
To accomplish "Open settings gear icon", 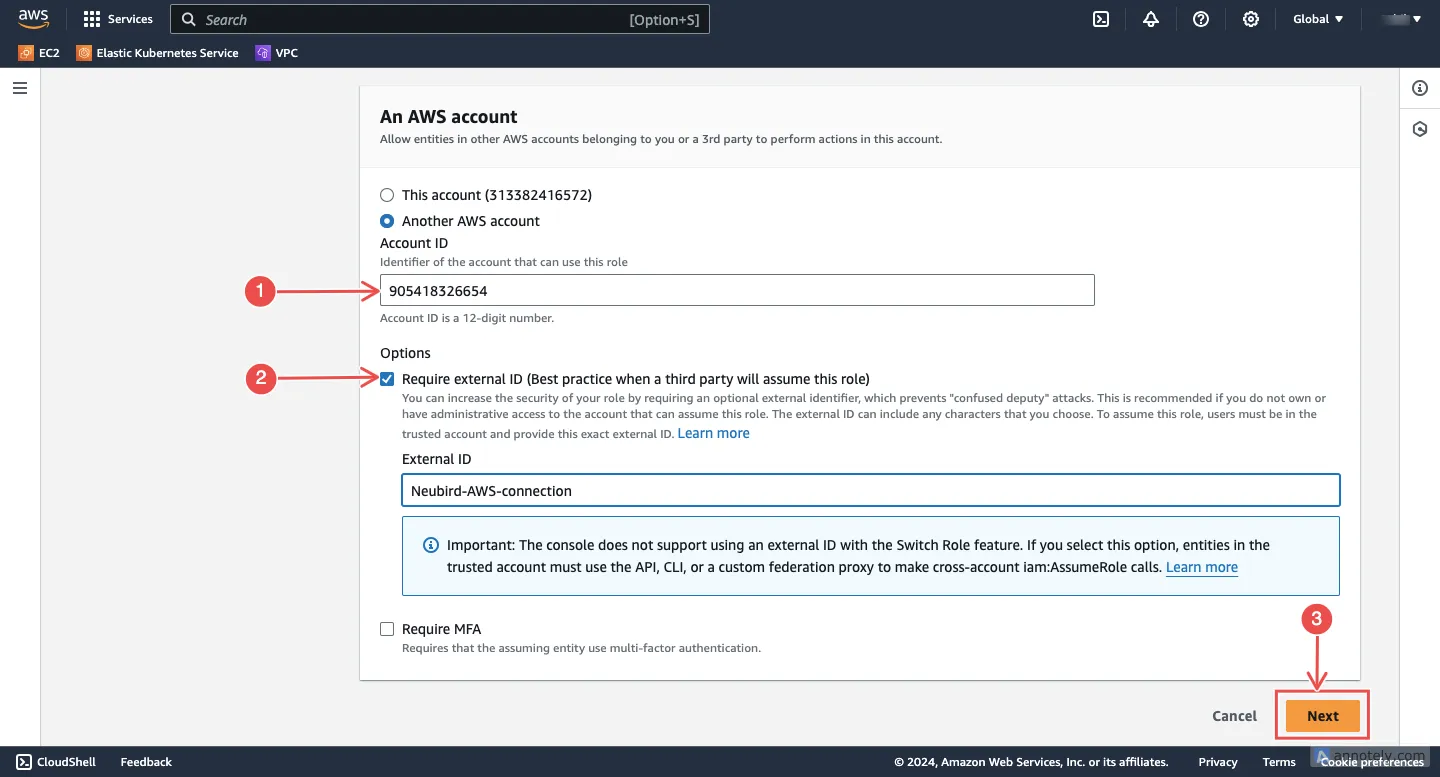I will click(1251, 19).
